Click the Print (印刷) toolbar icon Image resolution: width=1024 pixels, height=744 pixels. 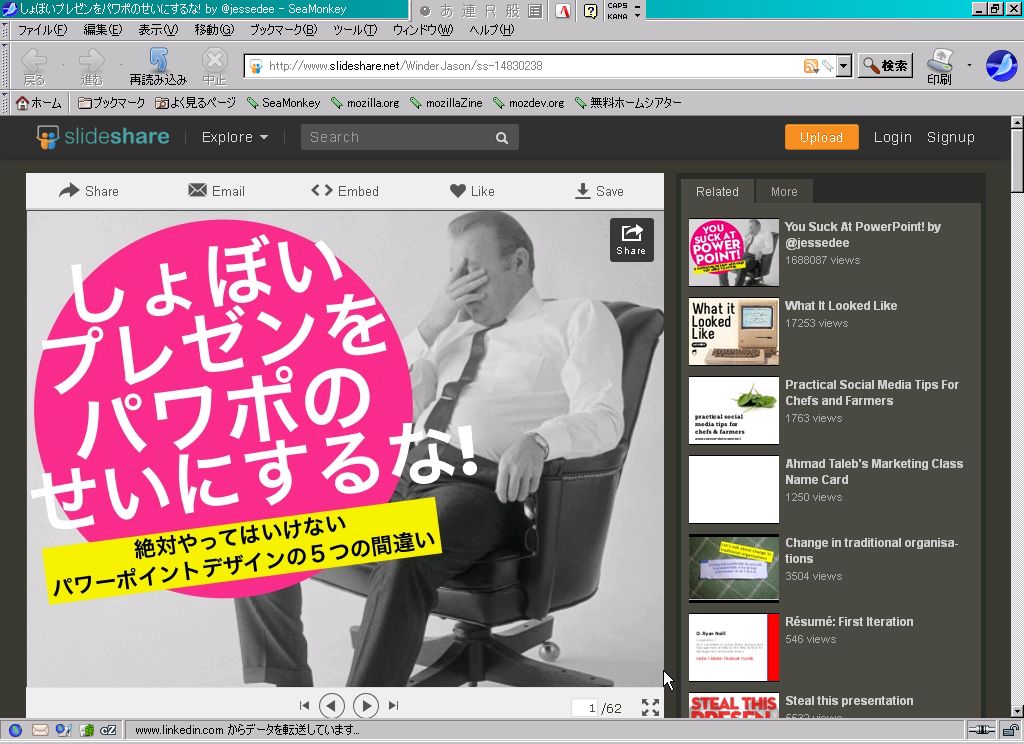[x=939, y=67]
